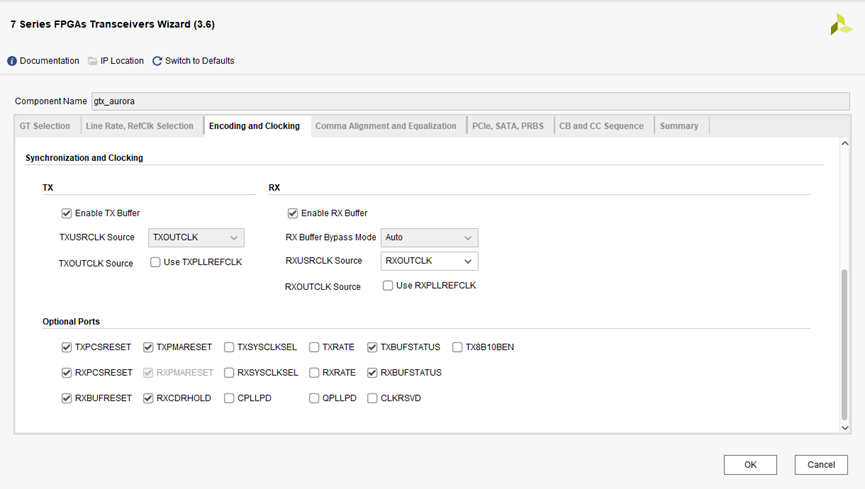Open the RXUSRCLK Source dropdown
865x489 pixels.
(429, 261)
